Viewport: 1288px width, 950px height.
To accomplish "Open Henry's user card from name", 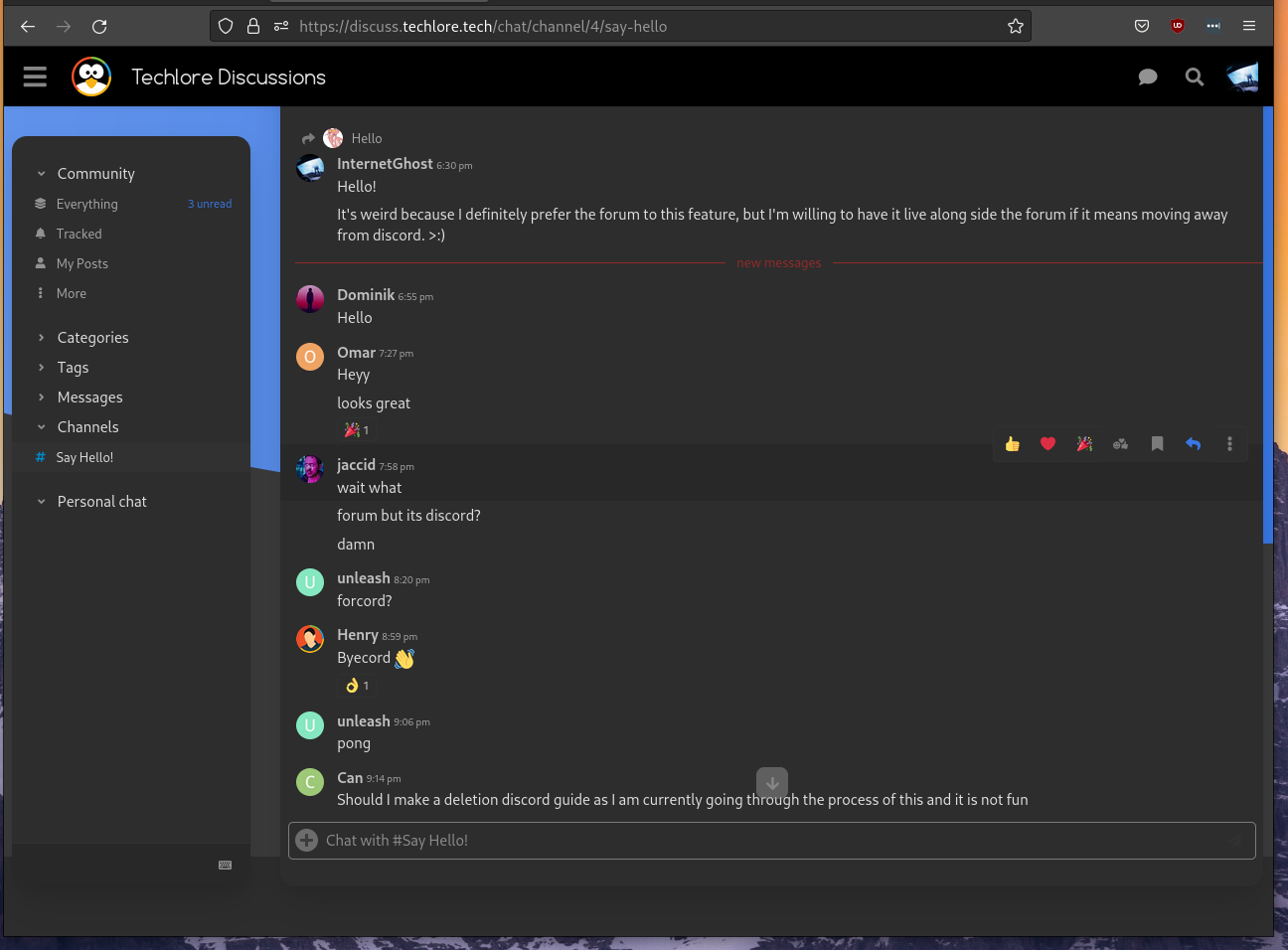I will pos(358,635).
